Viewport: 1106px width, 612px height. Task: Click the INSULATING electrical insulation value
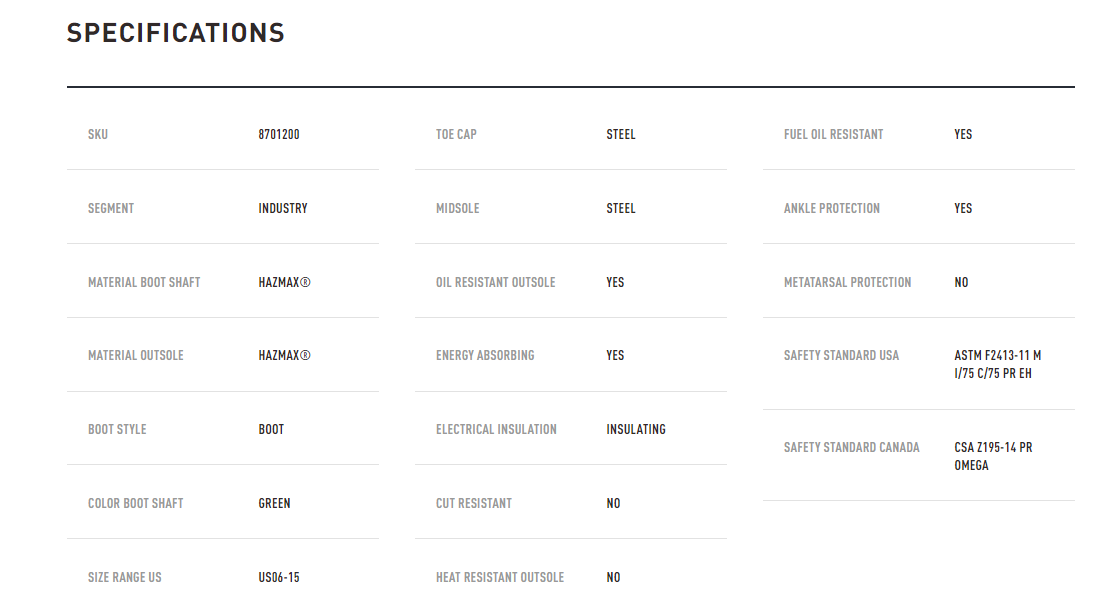(x=636, y=429)
